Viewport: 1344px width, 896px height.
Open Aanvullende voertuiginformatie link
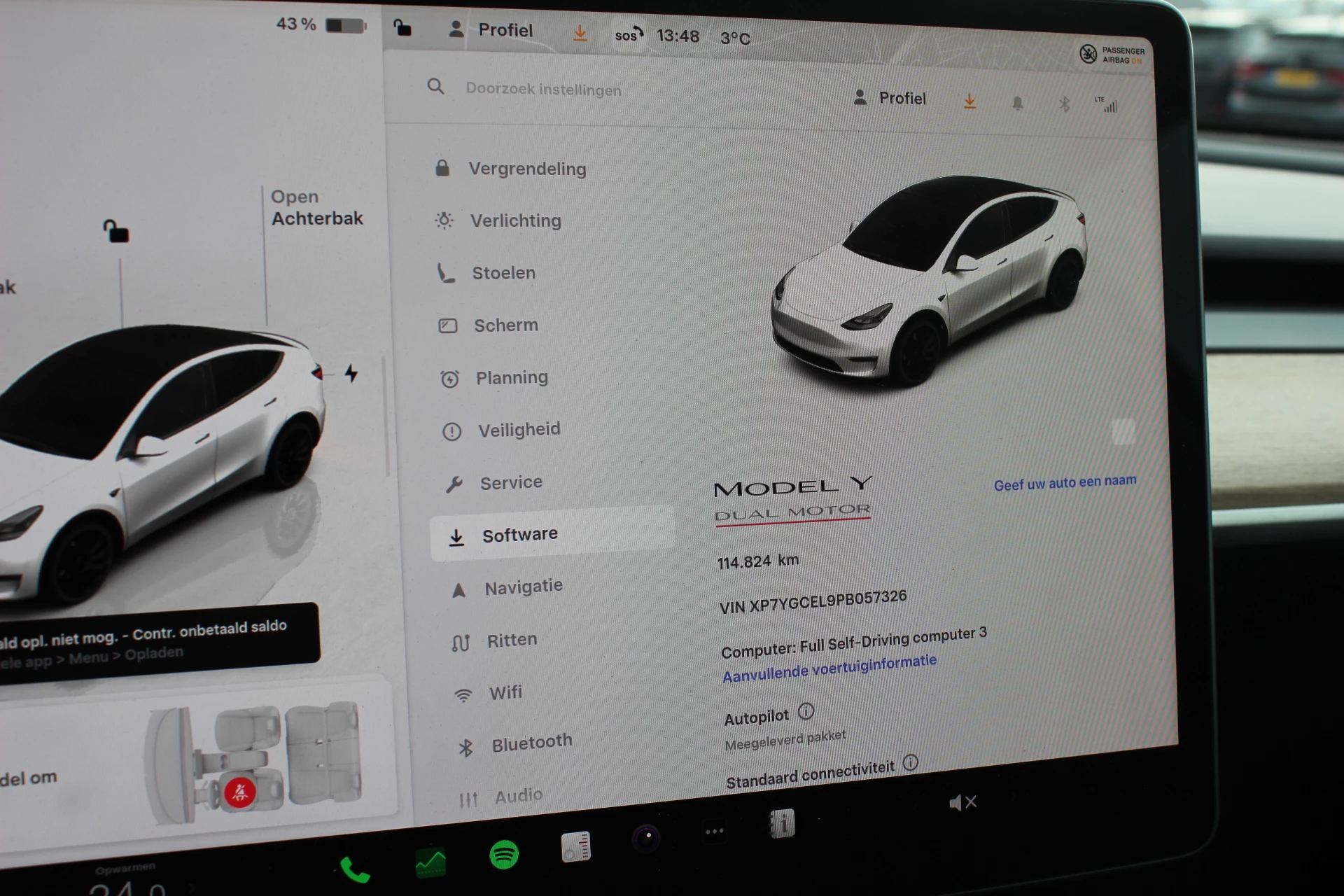[829, 668]
